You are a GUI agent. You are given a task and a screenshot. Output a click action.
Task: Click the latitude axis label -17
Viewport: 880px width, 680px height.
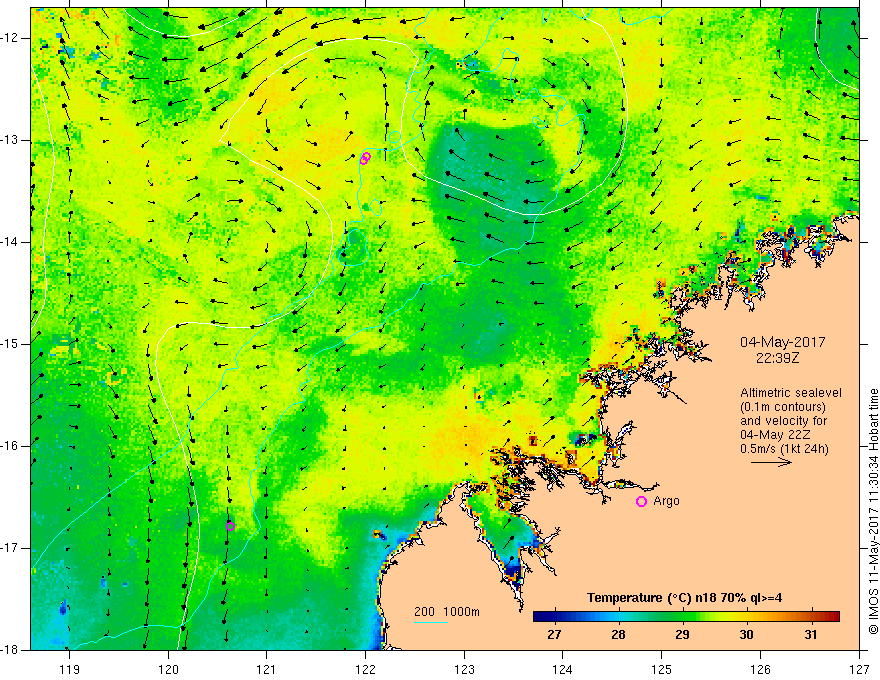(10, 548)
